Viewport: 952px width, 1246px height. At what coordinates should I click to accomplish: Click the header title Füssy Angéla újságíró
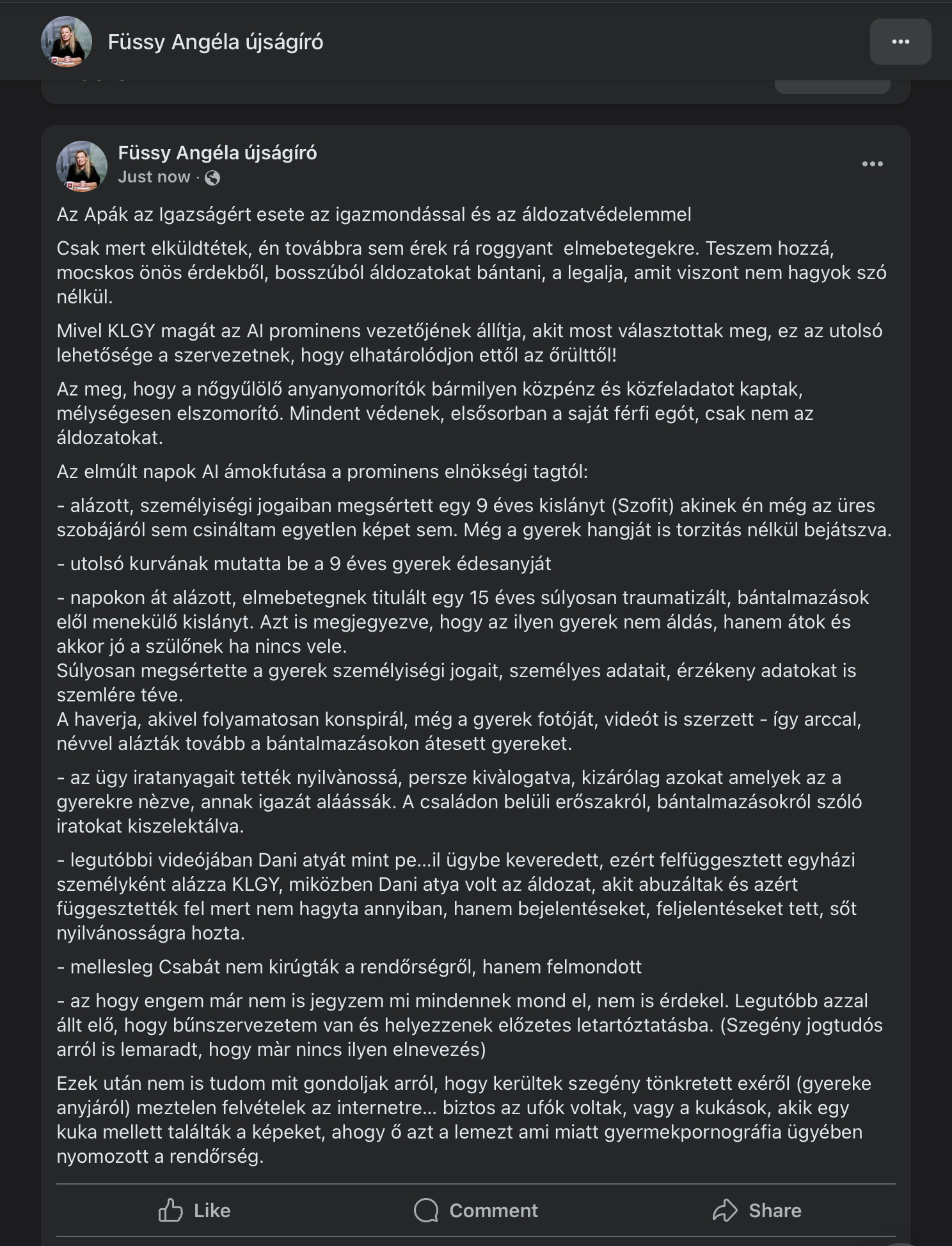pos(216,42)
